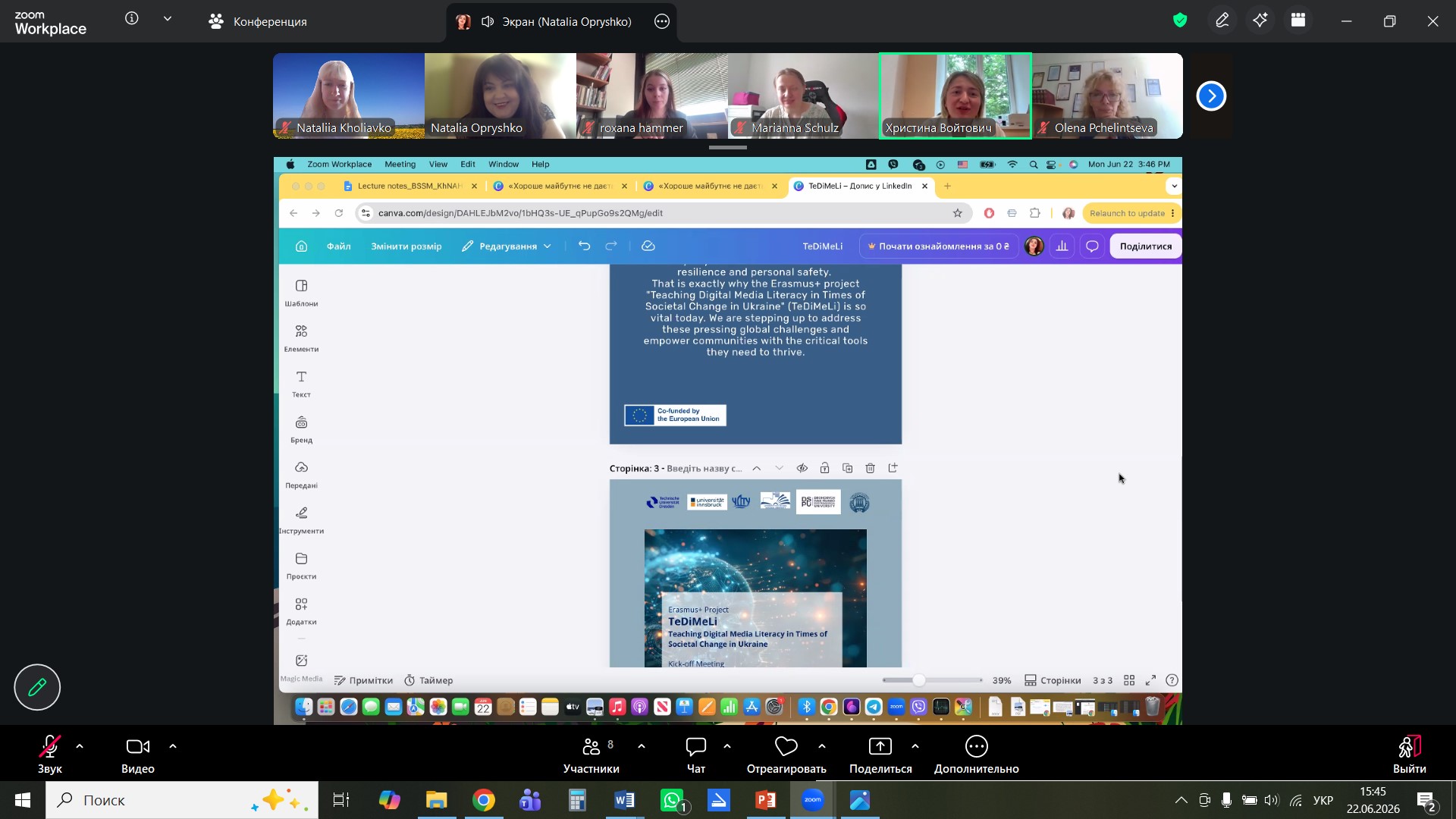
Task: Open the AI Companion sparkle icon
Action: (x=1260, y=20)
